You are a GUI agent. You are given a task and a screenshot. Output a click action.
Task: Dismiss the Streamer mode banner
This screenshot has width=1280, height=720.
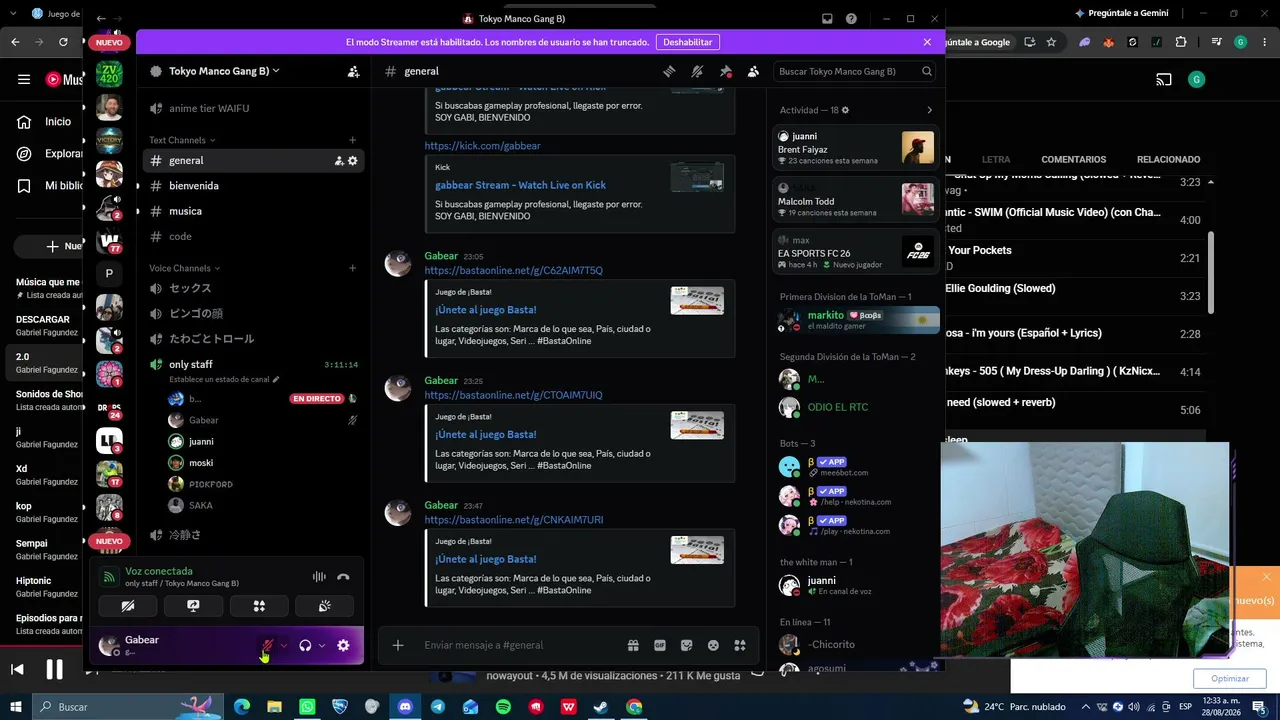tap(927, 42)
